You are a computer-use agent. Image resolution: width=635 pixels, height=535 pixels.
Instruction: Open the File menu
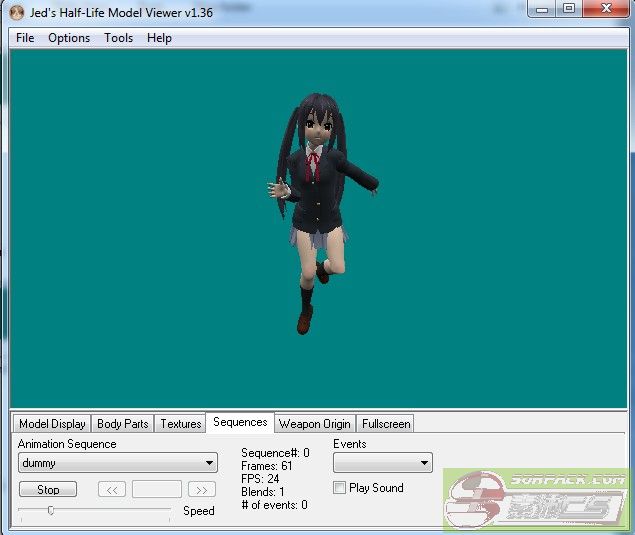coord(25,38)
